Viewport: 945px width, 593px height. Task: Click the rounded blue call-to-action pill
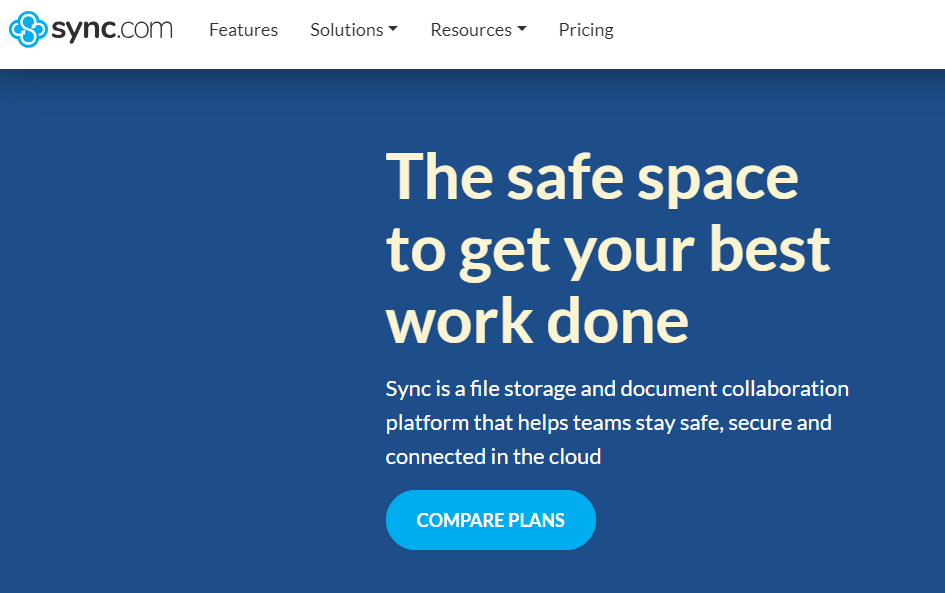click(x=490, y=520)
